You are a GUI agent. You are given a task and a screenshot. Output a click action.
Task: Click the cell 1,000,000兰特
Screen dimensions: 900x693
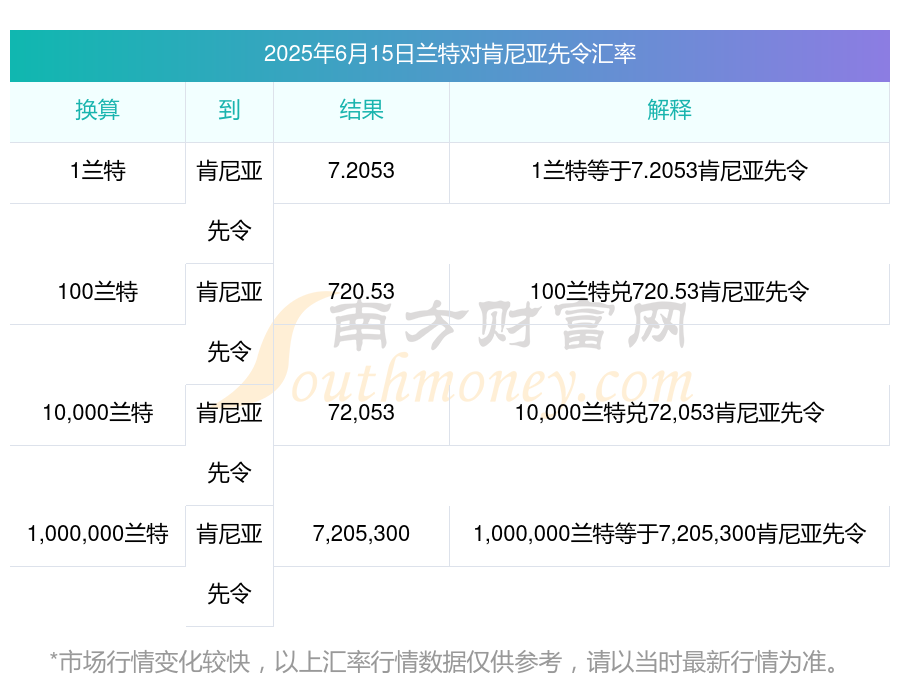click(x=98, y=534)
